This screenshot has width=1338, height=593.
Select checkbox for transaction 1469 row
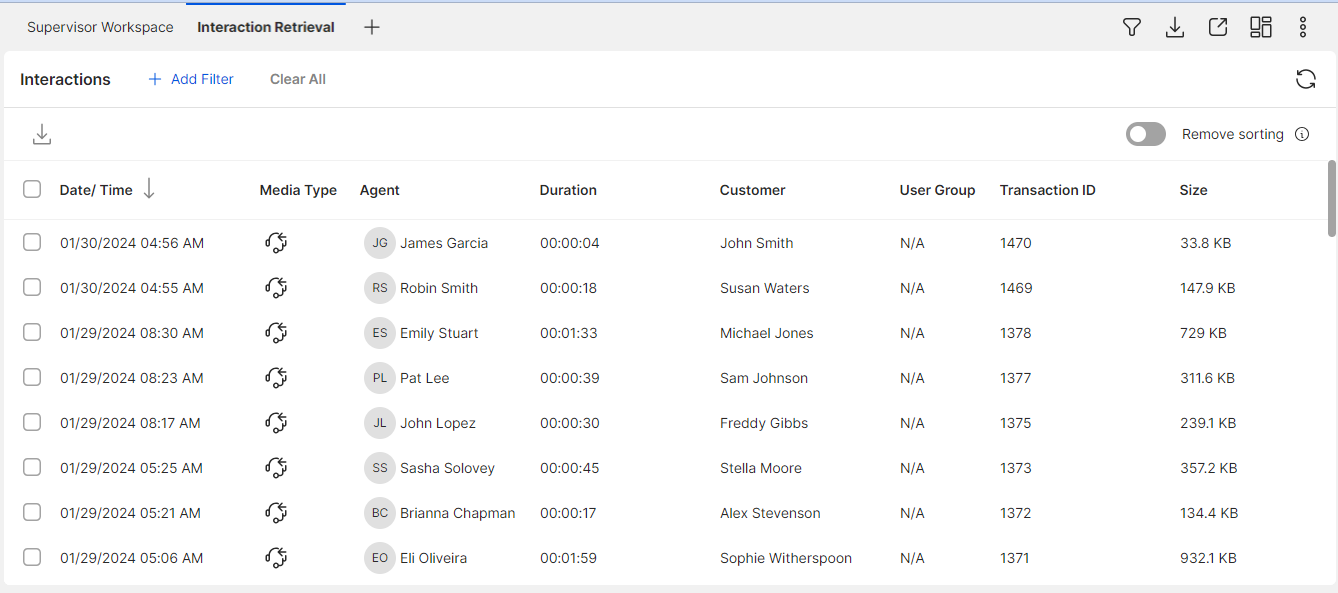(x=32, y=287)
